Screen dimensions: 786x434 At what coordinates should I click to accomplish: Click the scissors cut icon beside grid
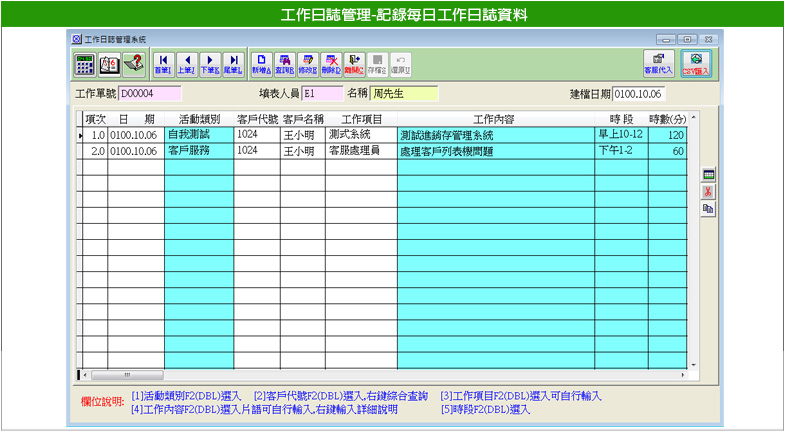708,192
